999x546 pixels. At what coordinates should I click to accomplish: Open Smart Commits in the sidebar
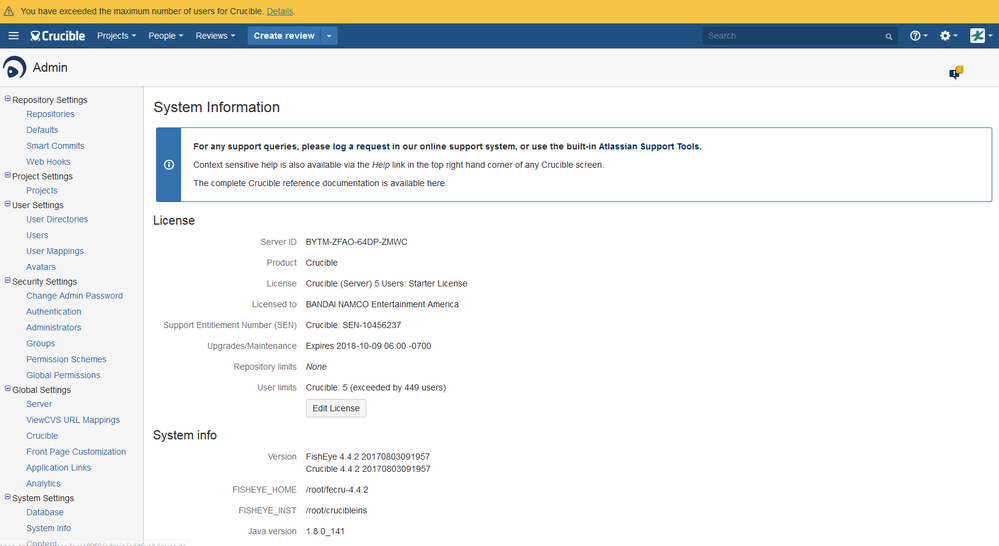tap(55, 146)
